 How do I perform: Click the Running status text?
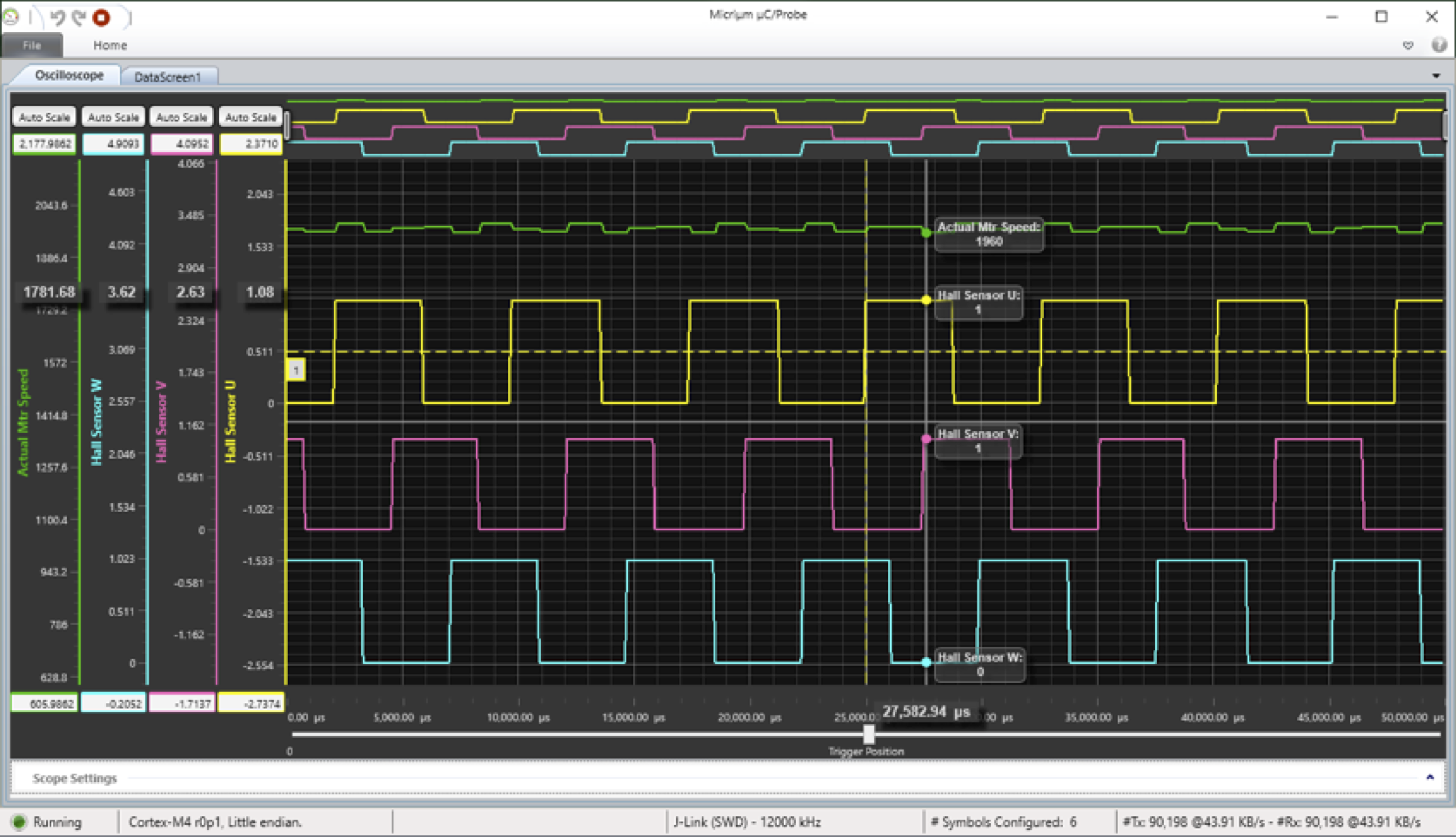pyautogui.click(x=58, y=822)
